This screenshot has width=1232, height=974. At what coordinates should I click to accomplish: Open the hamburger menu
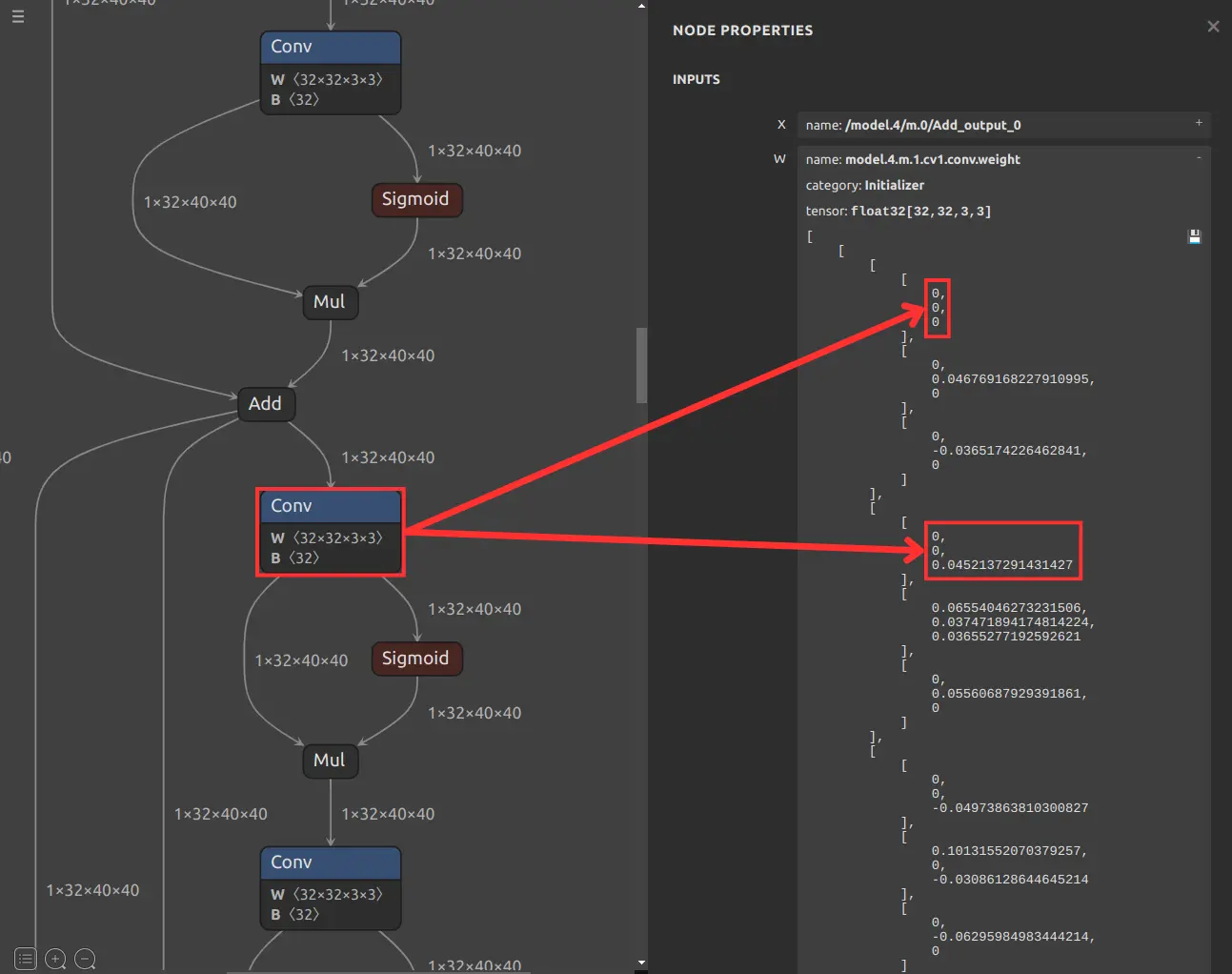point(17,16)
